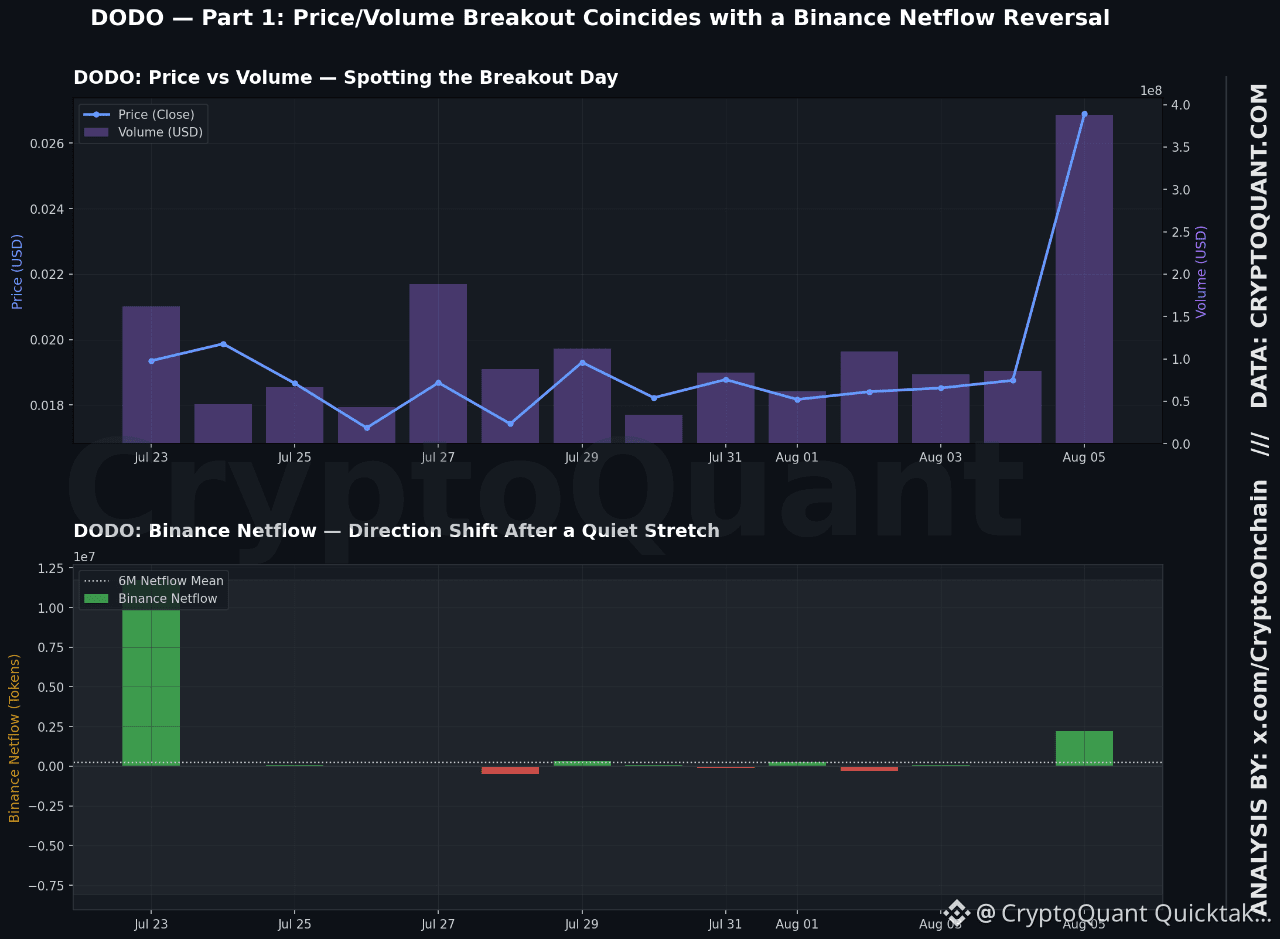Viewport: 1280px width, 939px height.
Task: Click the −0.75 netflow axis label
Action: coord(46,886)
